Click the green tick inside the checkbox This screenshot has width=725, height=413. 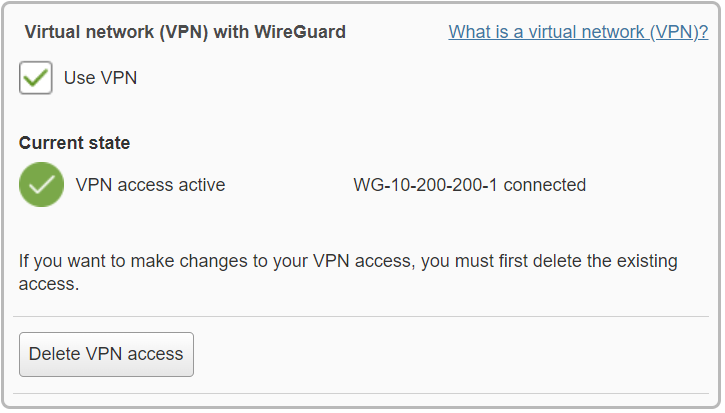tap(36, 77)
